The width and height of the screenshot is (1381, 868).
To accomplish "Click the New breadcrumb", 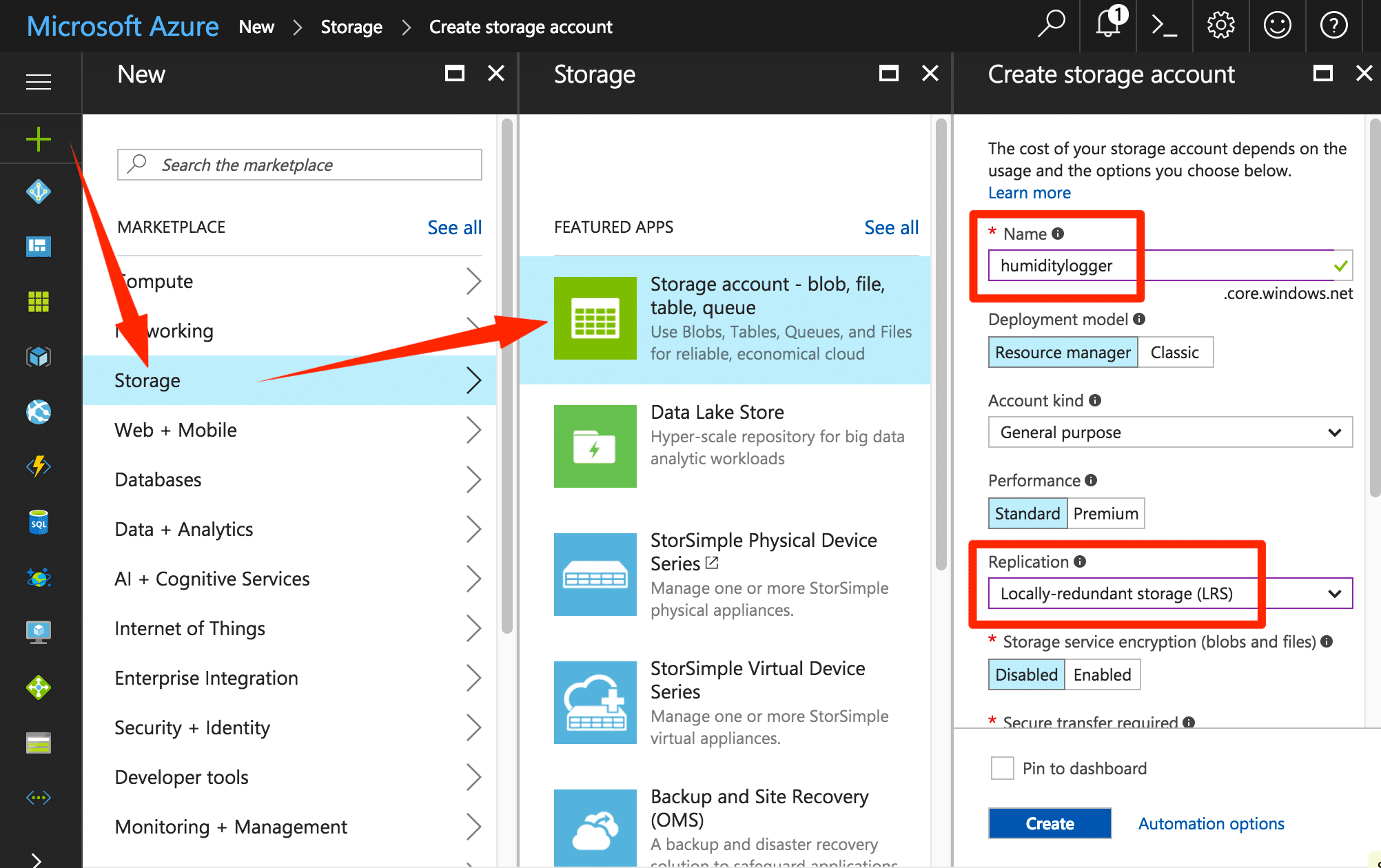I will pyautogui.click(x=256, y=27).
